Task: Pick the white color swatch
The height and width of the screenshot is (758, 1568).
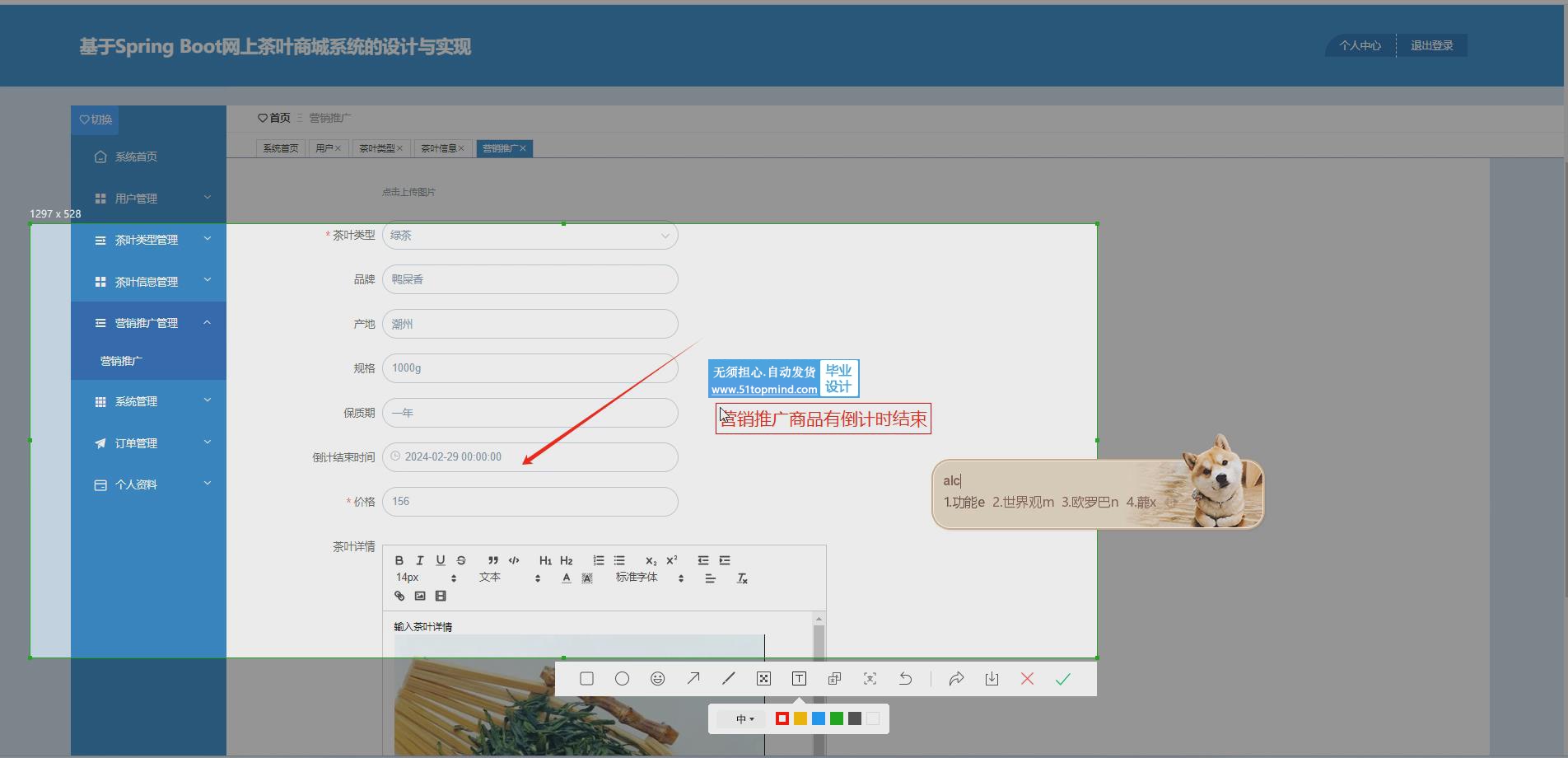Action: [873, 719]
